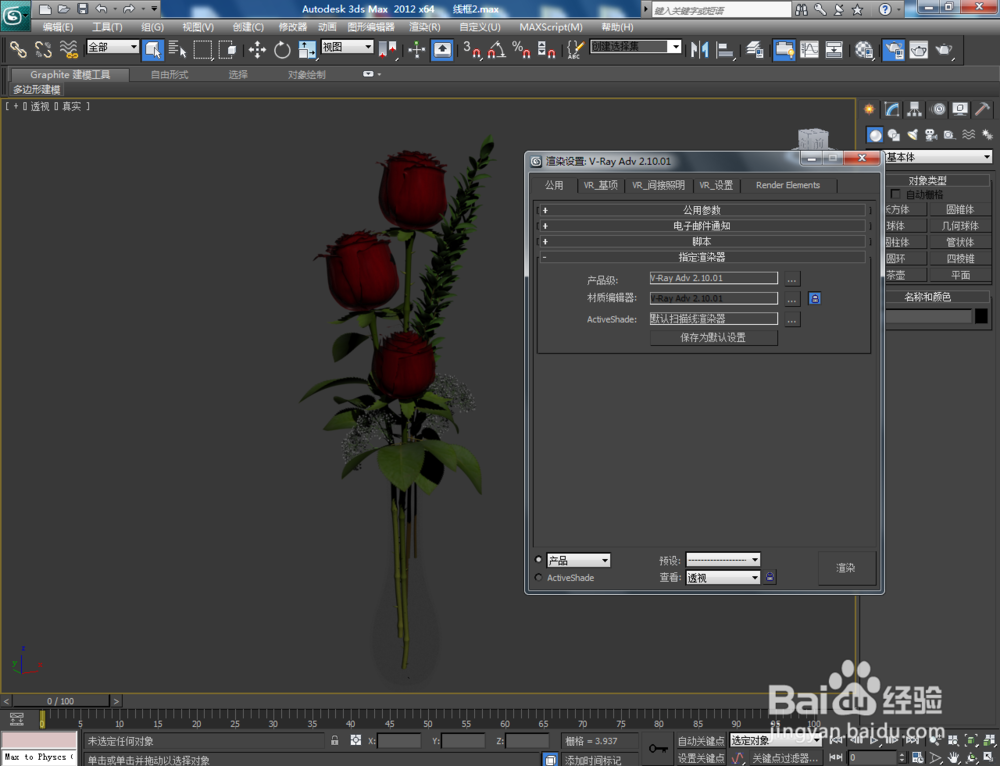Expand the '脚本' rollout

tap(702, 242)
